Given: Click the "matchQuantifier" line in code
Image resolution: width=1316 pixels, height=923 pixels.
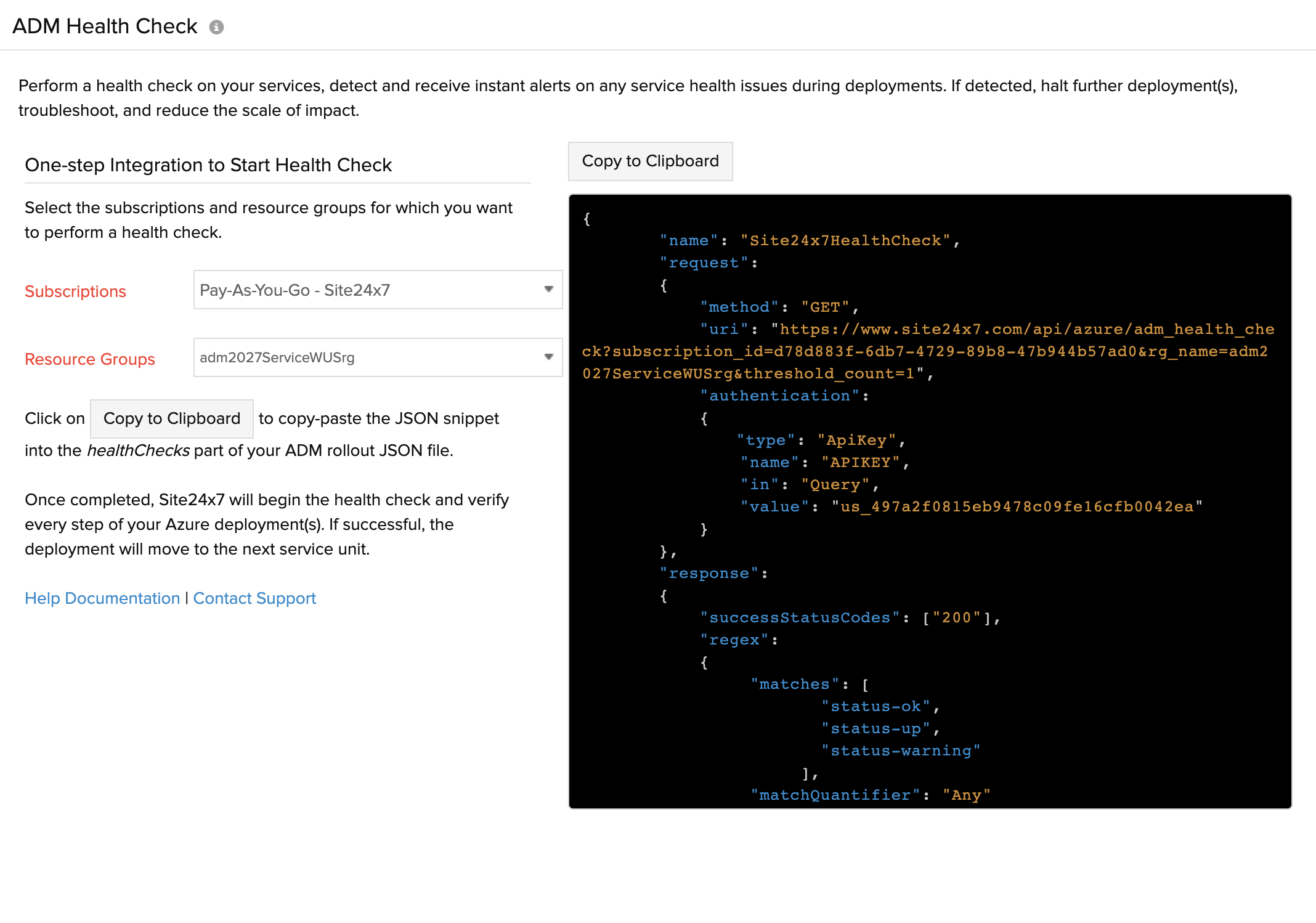Looking at the screenshot, I should [x=870, y=795].
